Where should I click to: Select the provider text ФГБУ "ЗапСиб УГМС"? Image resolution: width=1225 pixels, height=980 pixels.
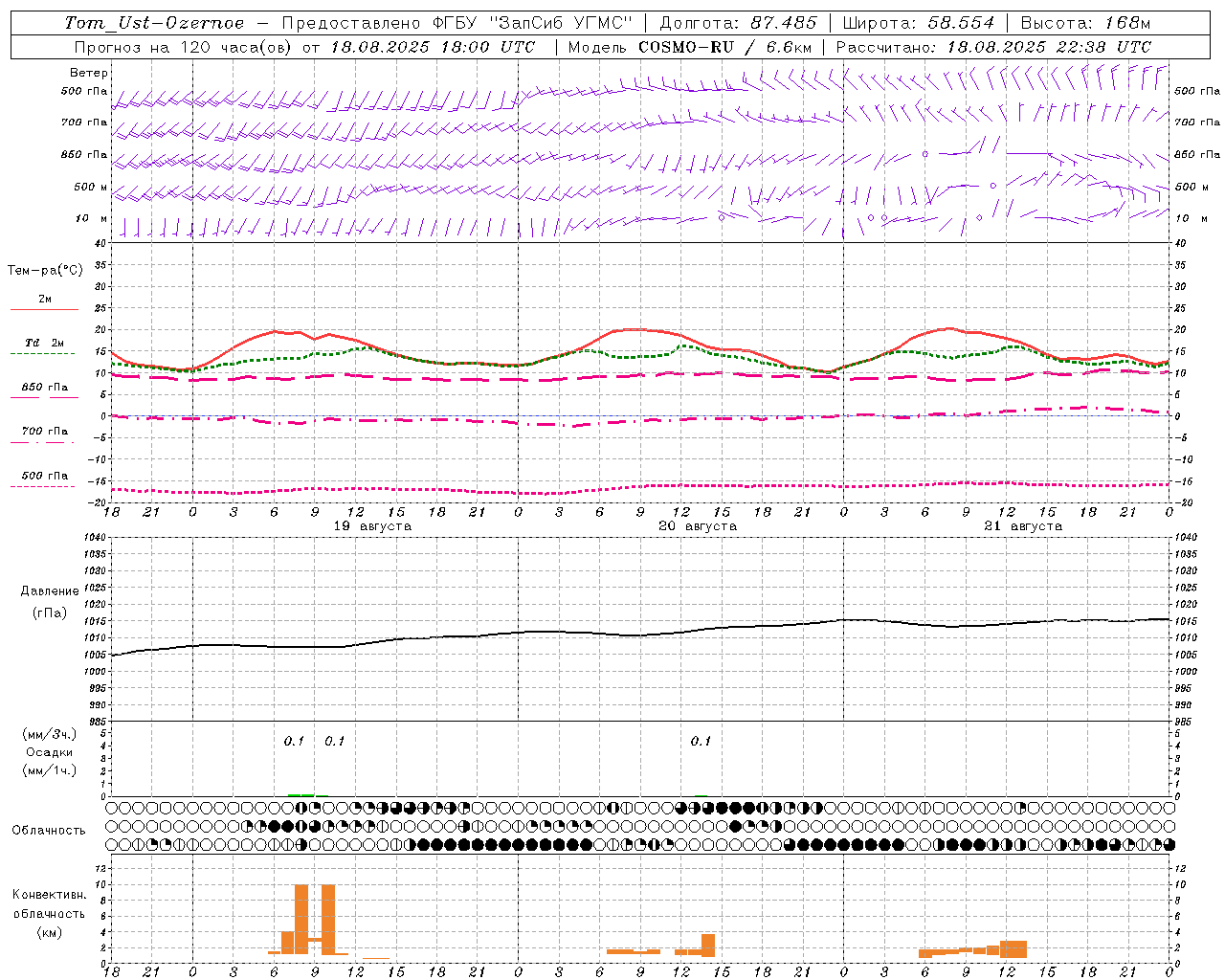pyautogui.click(x=533, y=23)
